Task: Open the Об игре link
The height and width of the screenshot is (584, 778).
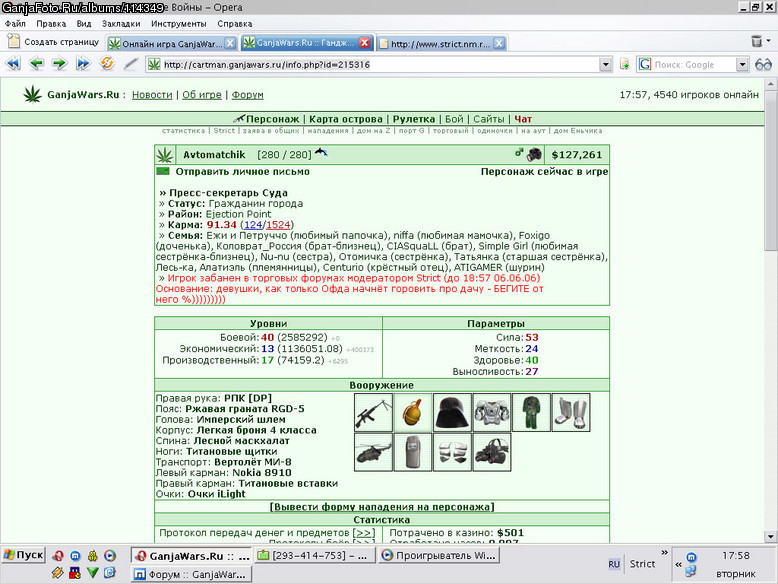Action: click(x=201, y=95)
